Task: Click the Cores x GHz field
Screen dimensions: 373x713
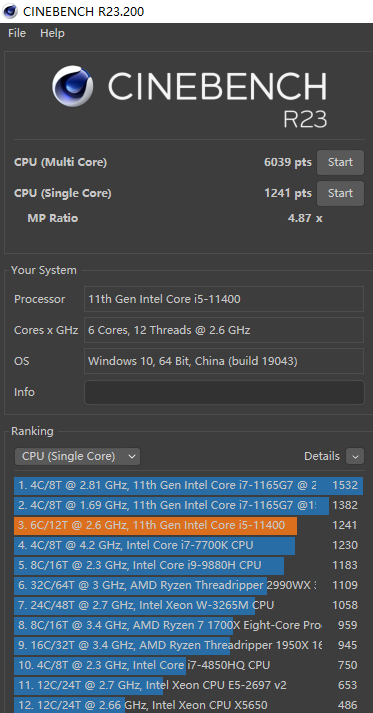Action: coord(224,330)
